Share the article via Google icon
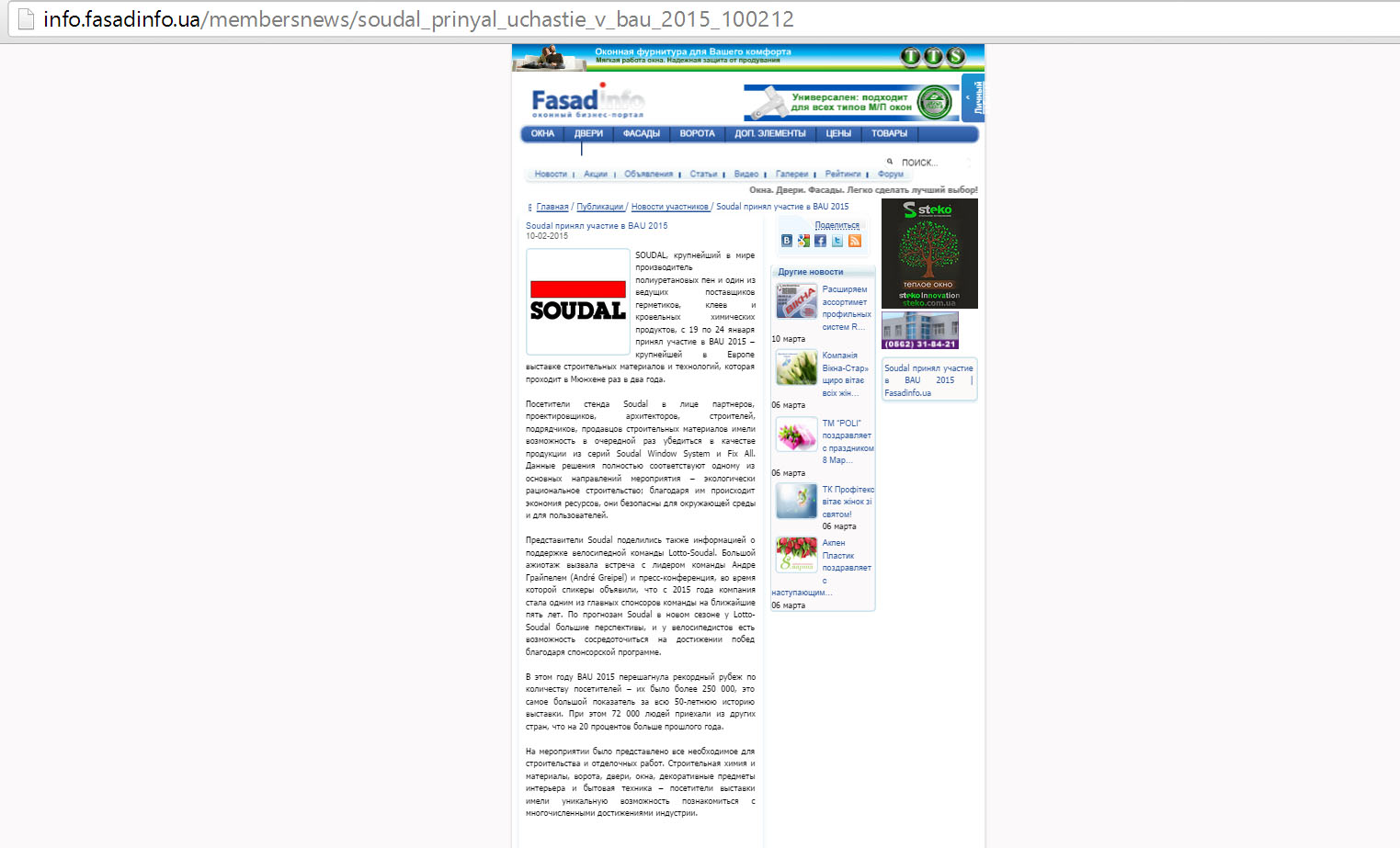1400x848 pixels. (x=803, y=241)
